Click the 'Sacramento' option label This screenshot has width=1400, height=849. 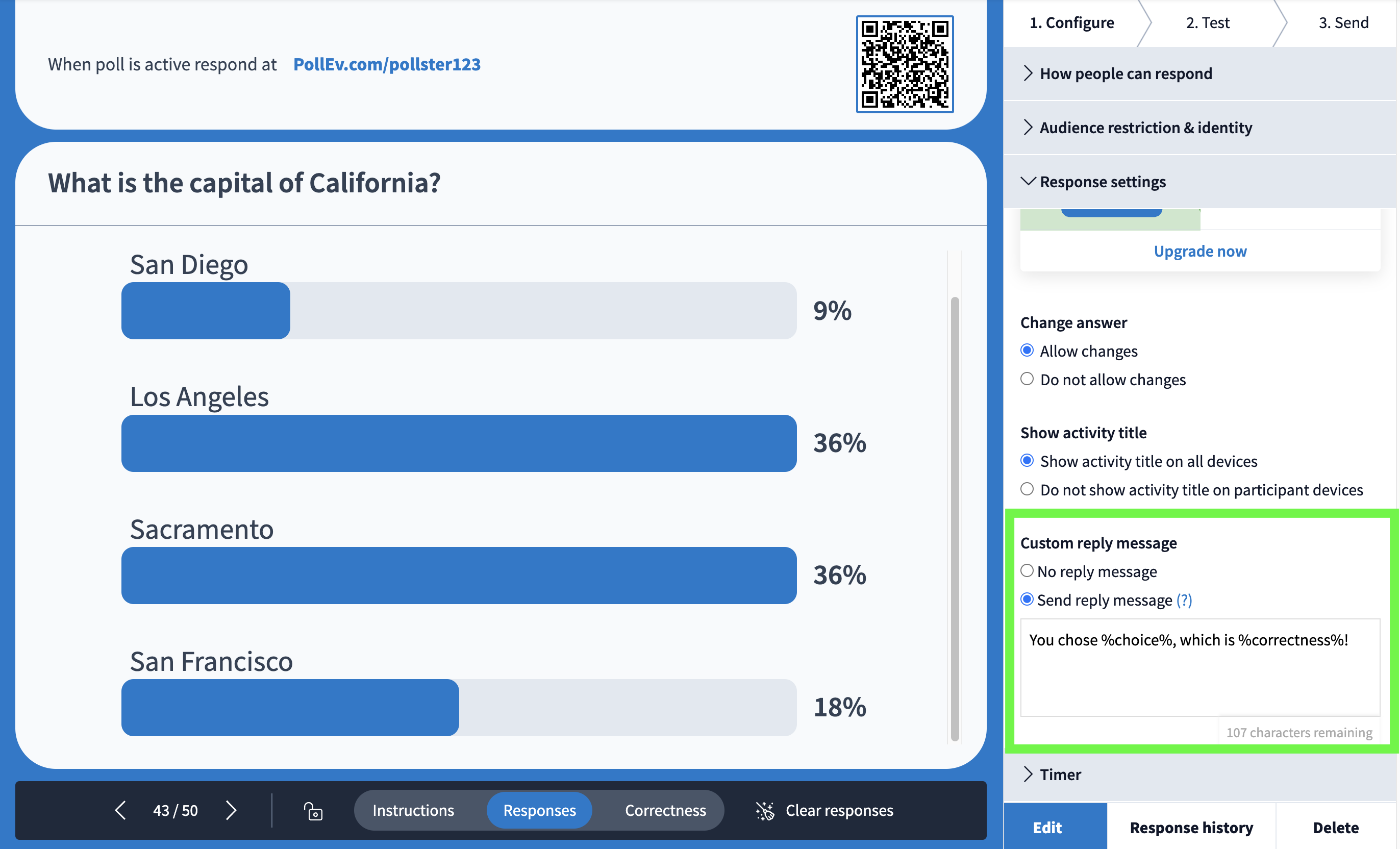point(202,530)
